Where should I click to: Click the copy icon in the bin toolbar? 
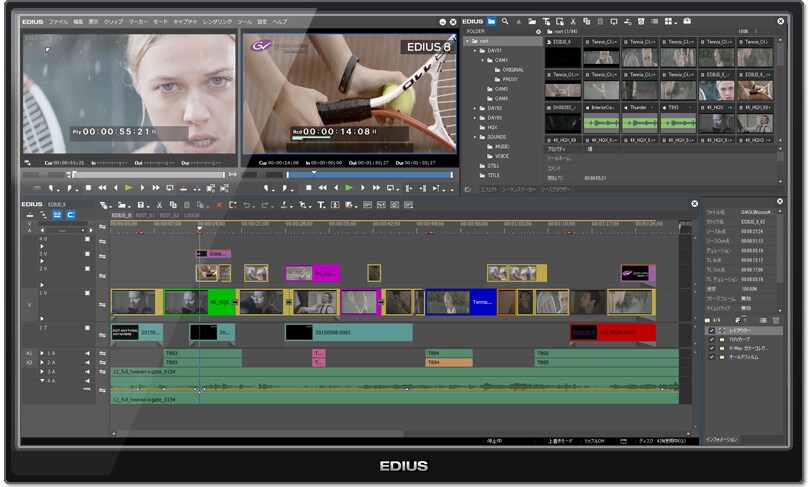[586, 21]
